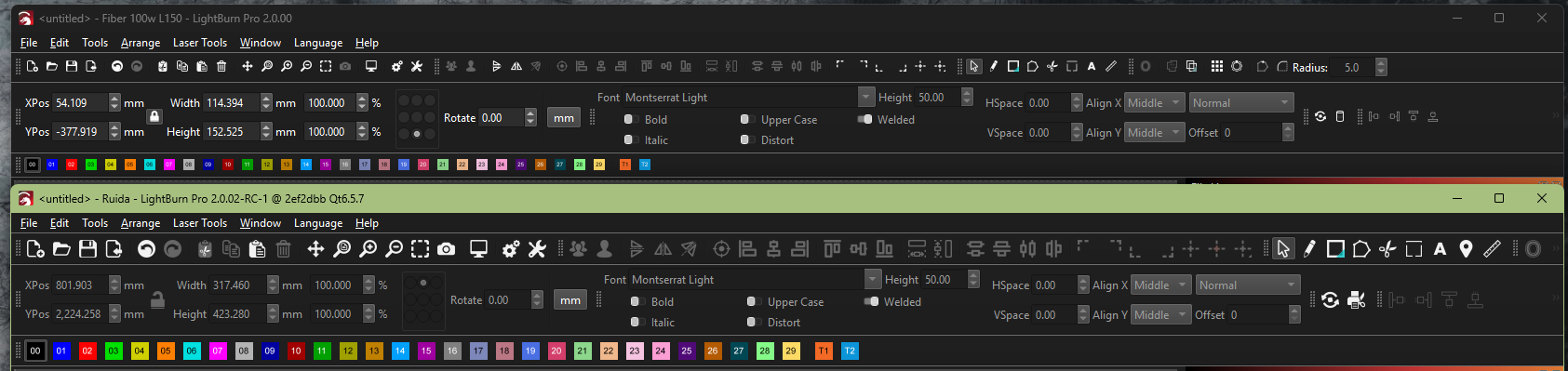Save project floppy icon in Ruida window
Screen dimensions: 1568x371
[87, 248]
